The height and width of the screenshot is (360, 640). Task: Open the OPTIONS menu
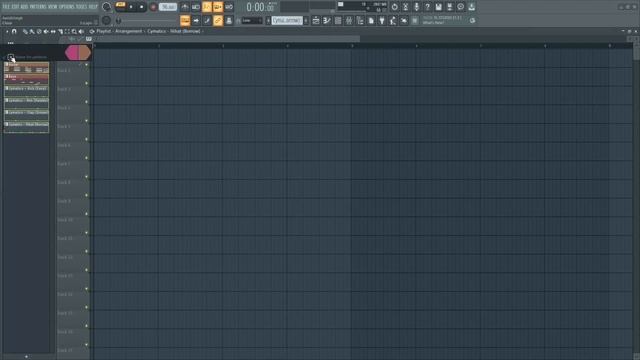[67, 7]
